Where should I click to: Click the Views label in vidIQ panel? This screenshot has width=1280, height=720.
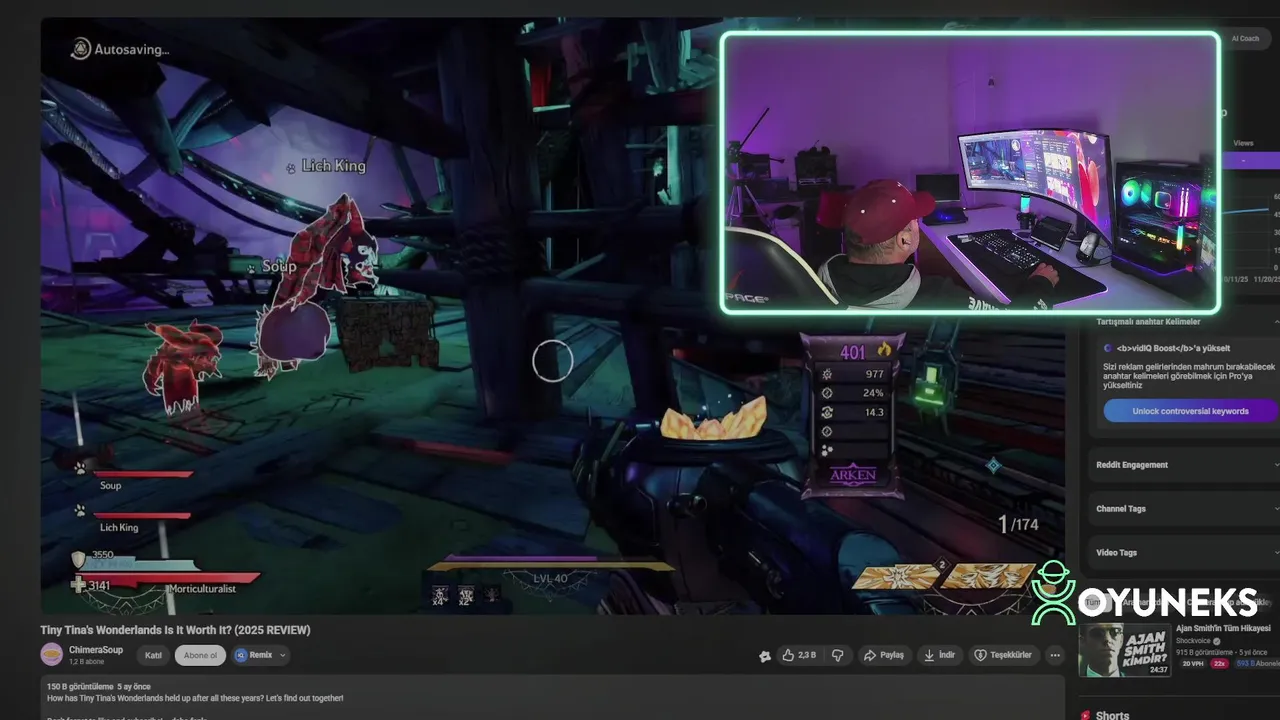click(1243, 143)
